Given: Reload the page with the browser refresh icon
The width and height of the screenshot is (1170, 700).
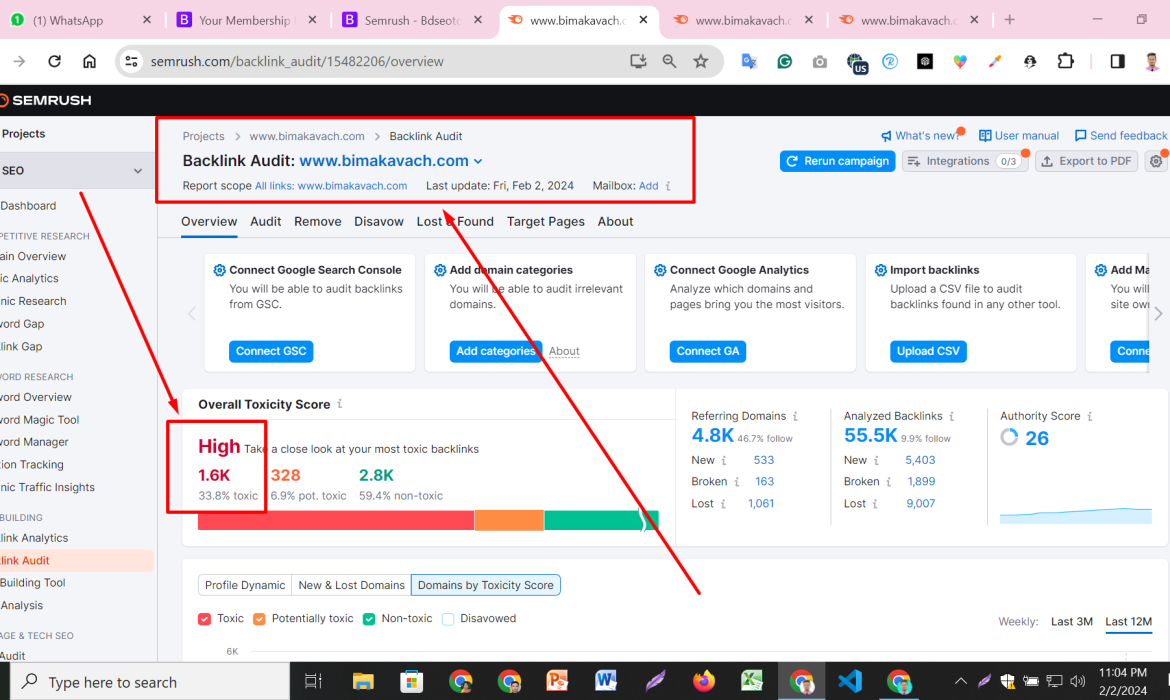Looking at the screenshot, I should pyautogui.click(x=54, y=61).
